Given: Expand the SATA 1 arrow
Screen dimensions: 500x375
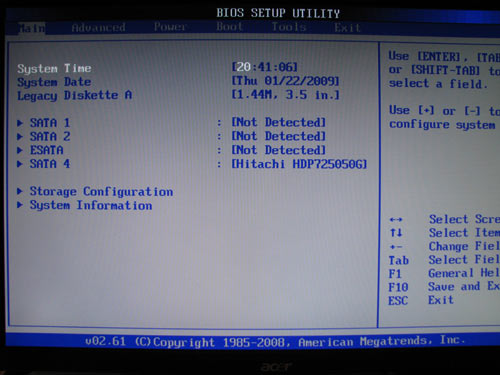Looking at the screenshot, I should (20, 123).
